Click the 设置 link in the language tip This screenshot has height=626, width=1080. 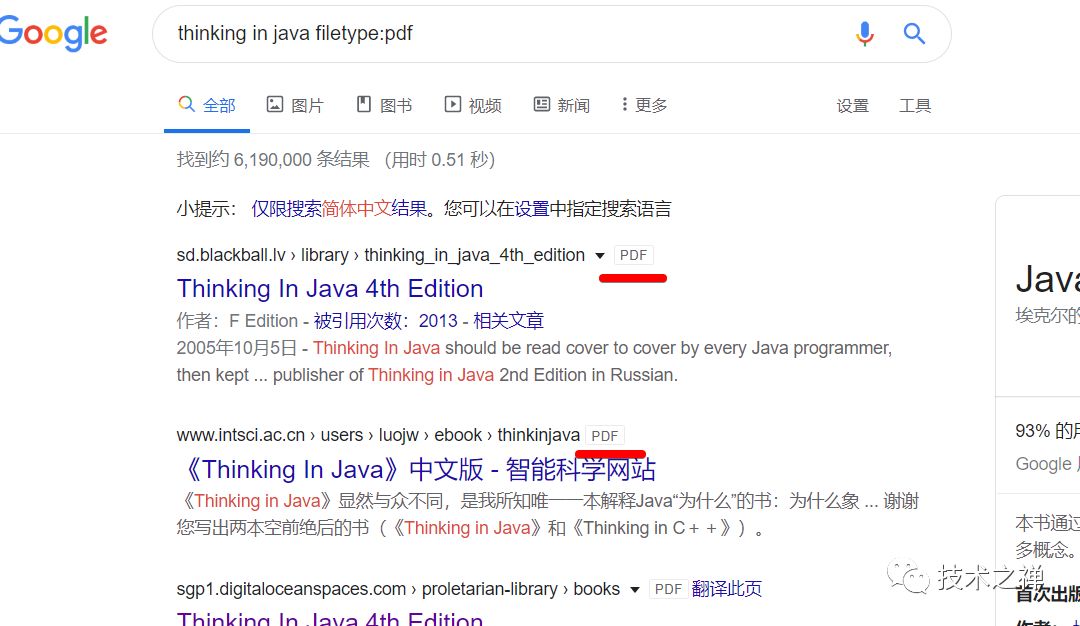click(x=532, y=209)
